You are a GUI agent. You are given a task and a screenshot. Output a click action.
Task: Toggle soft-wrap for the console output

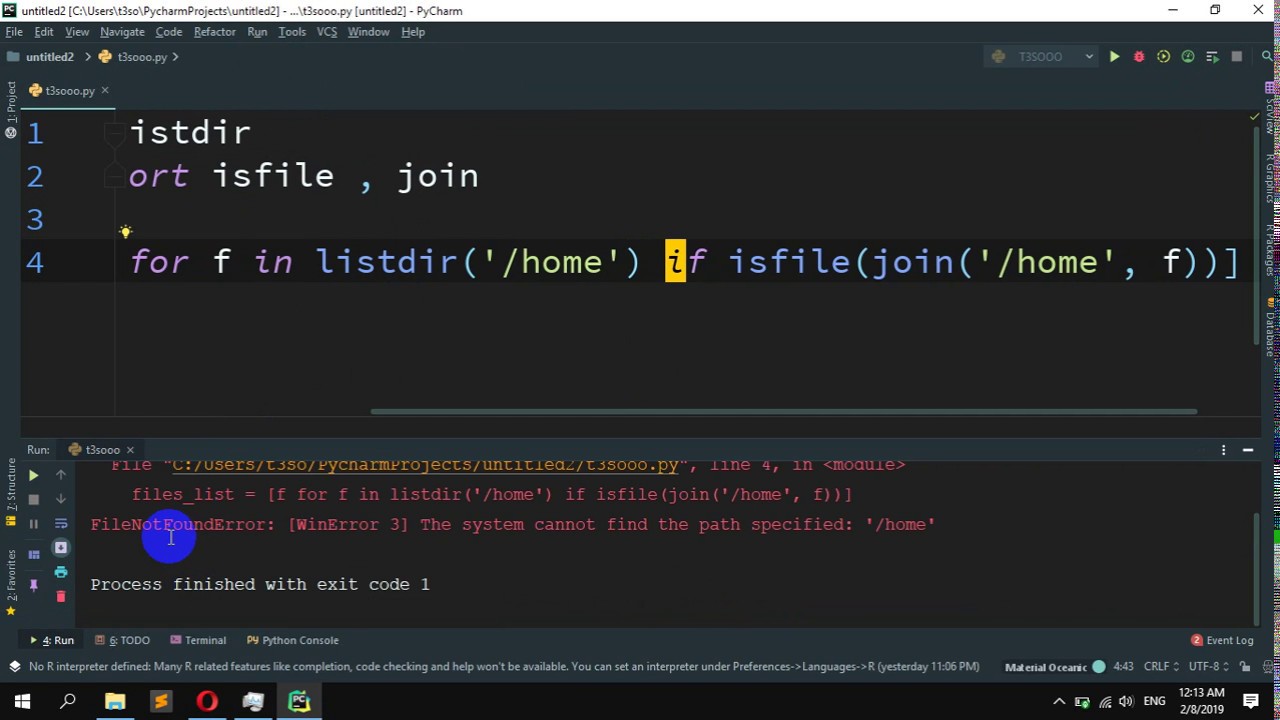[61, 523]
